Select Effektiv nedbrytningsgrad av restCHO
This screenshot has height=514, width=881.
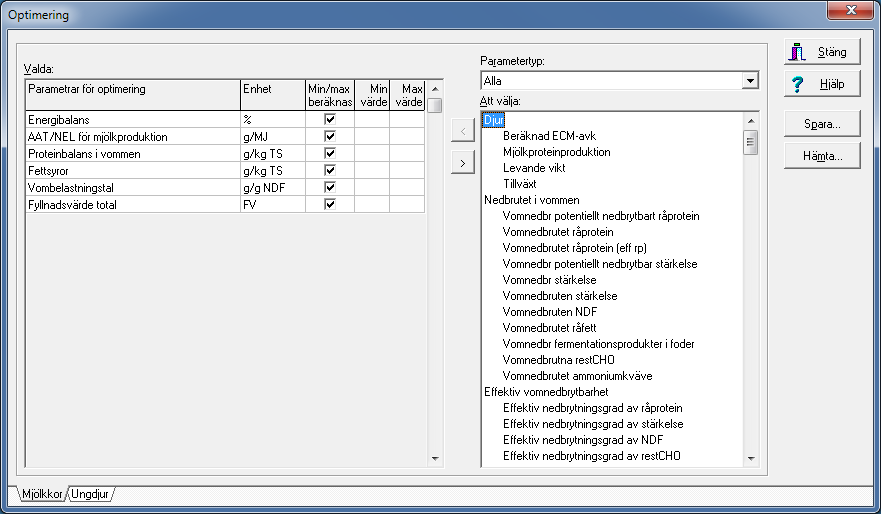[x=592, y=456]
